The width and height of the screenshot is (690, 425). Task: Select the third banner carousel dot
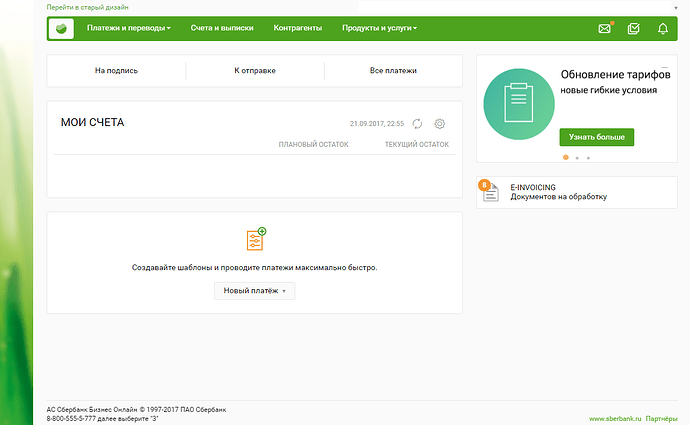click(x=588, y=158)
